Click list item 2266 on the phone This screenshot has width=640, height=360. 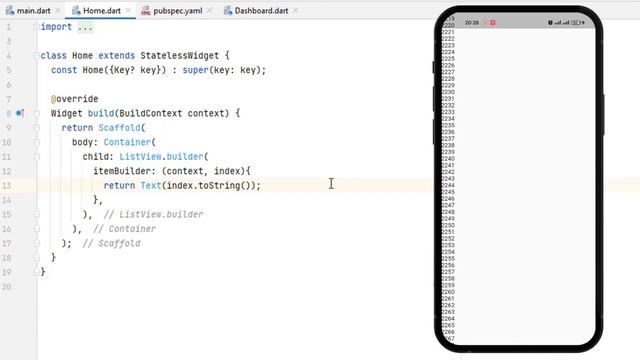[x=448, y=332]
